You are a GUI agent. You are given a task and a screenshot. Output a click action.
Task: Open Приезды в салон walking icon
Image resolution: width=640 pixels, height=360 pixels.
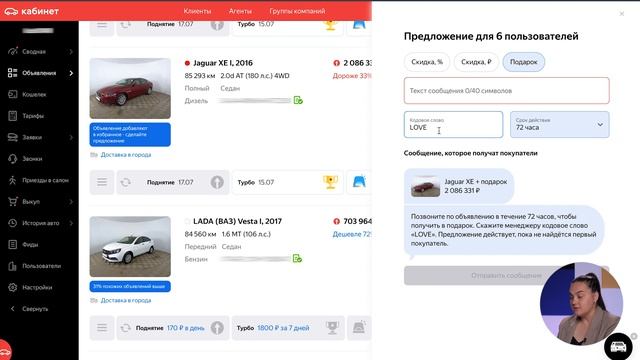click(x=13, y=180)
